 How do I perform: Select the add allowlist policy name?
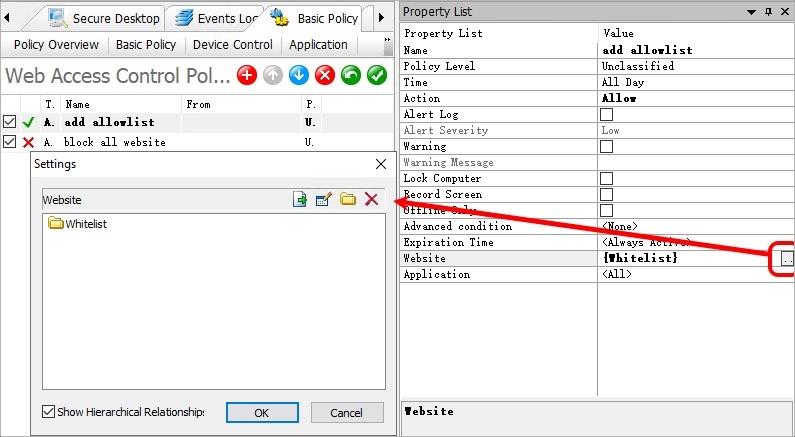(110, 122)
